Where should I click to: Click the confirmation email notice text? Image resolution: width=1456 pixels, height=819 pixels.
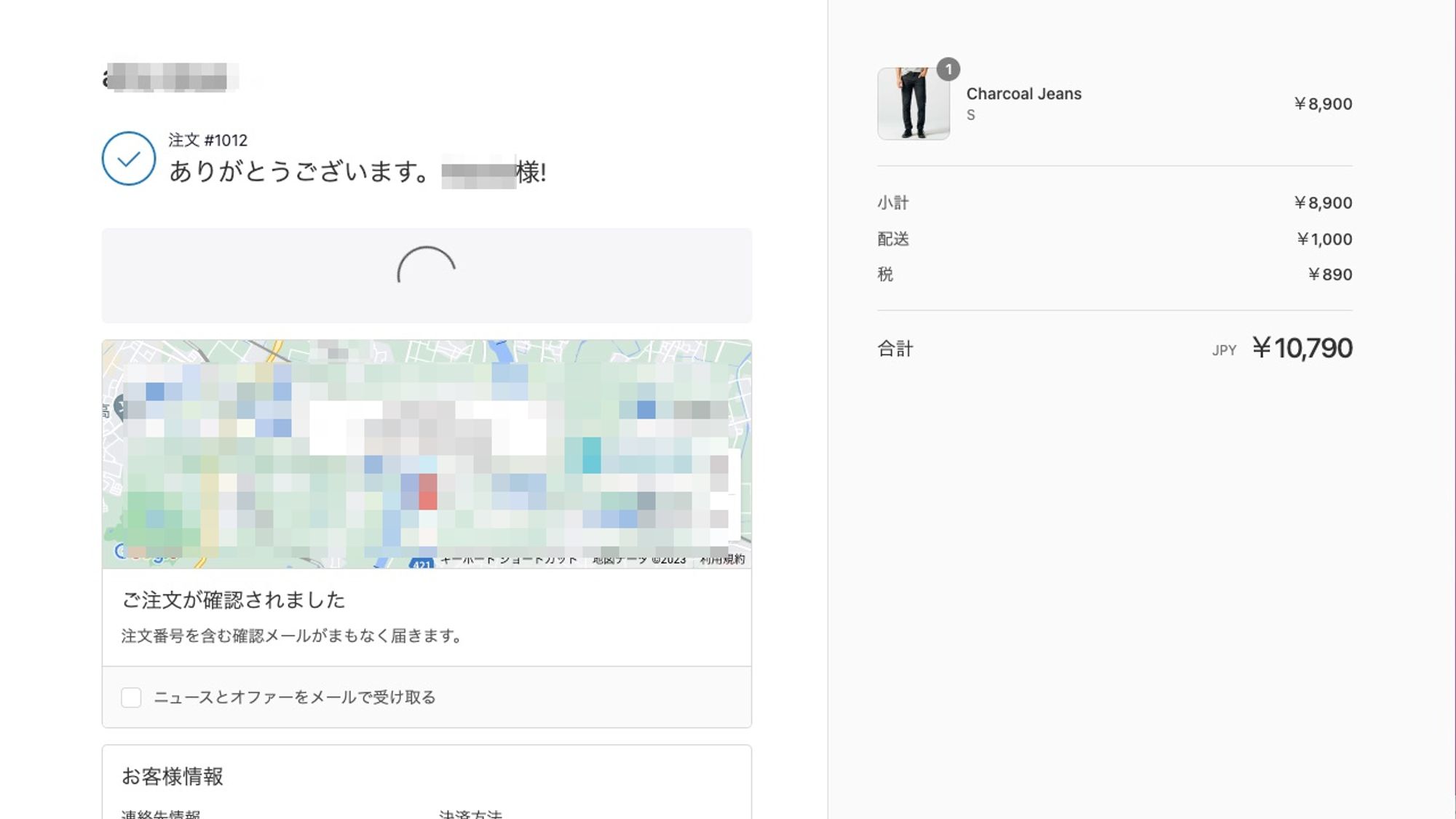pyautogui.click(x=291, y=636)
